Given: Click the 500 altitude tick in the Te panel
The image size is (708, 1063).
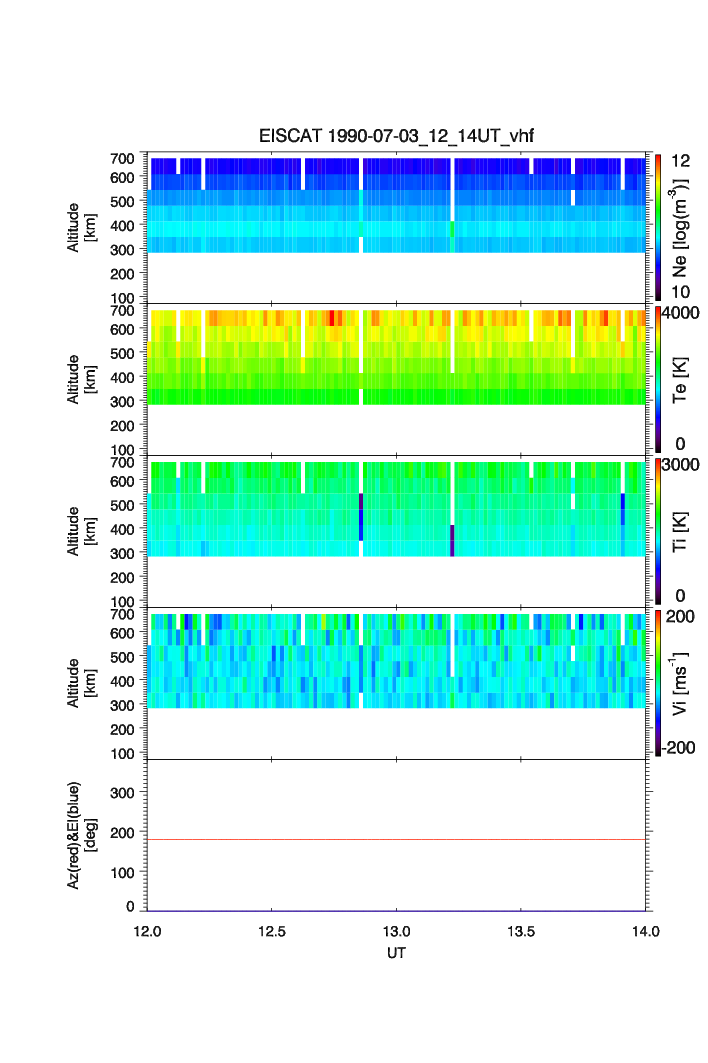Looking at the screenshot, I should 122,353.
